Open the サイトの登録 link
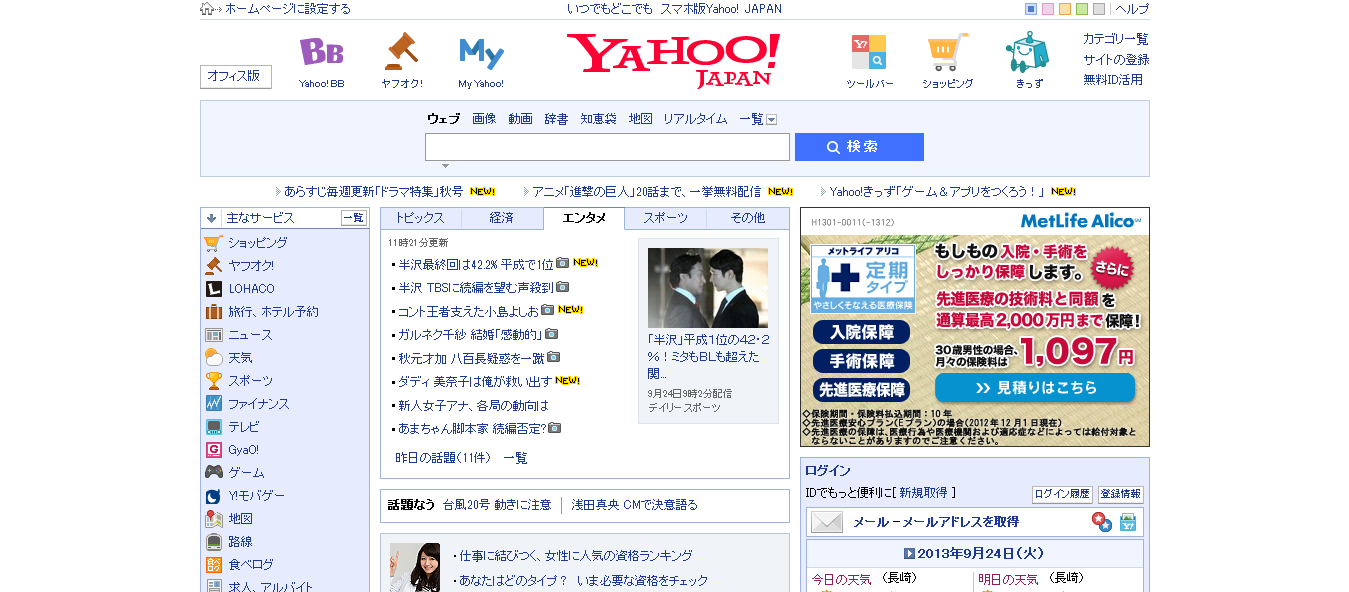Screen dimensions: 1349x592 1116,59
